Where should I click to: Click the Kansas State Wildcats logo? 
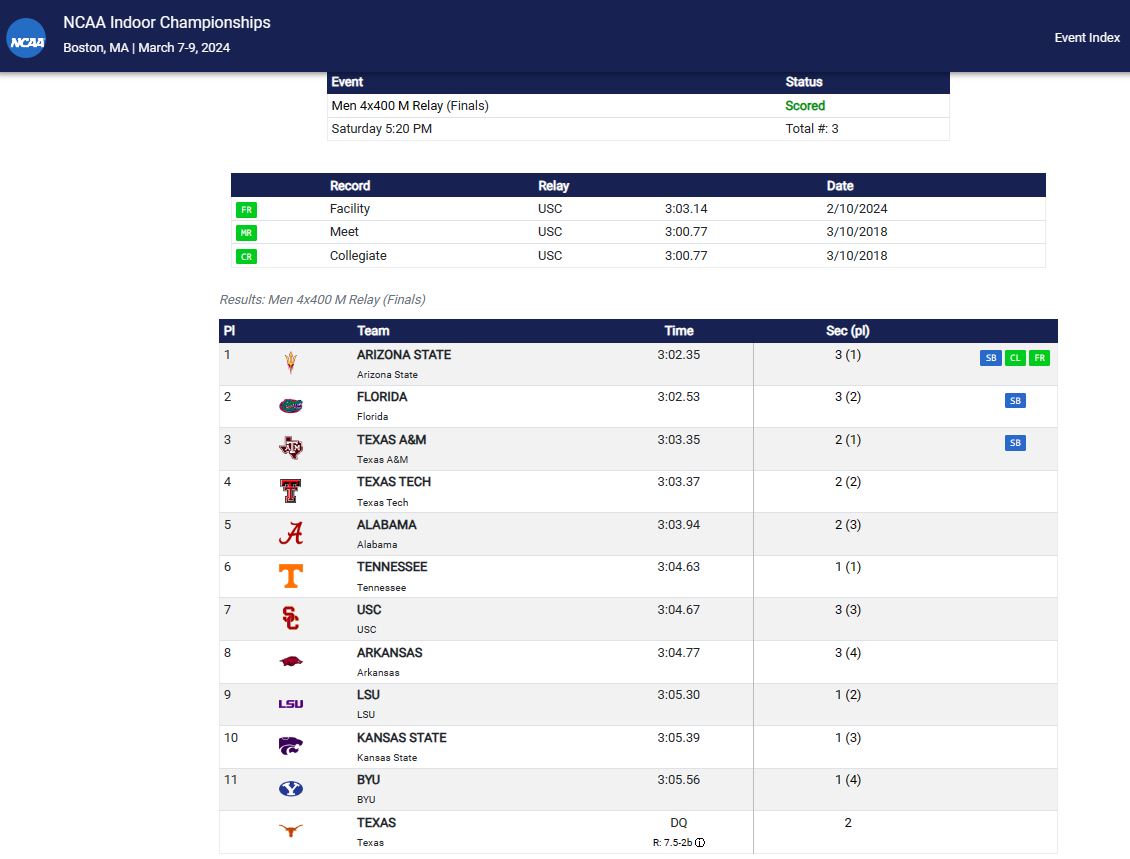[x=291, y=746]
